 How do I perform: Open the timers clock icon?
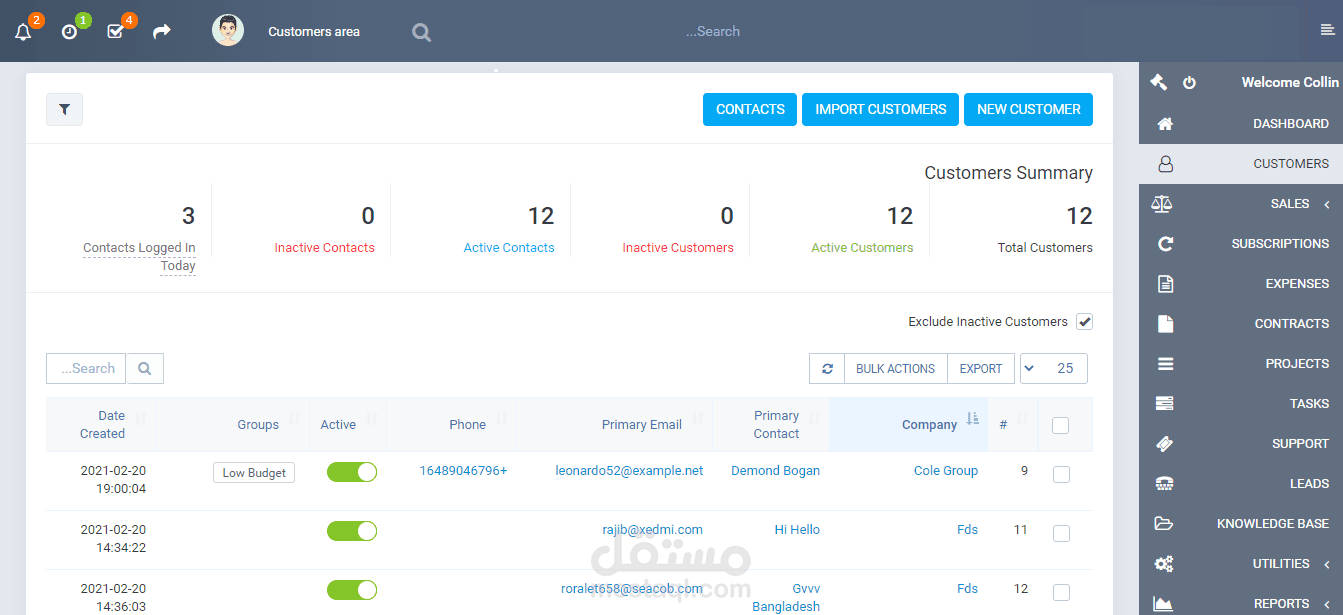pyautogui.click(x=69, y=32)
